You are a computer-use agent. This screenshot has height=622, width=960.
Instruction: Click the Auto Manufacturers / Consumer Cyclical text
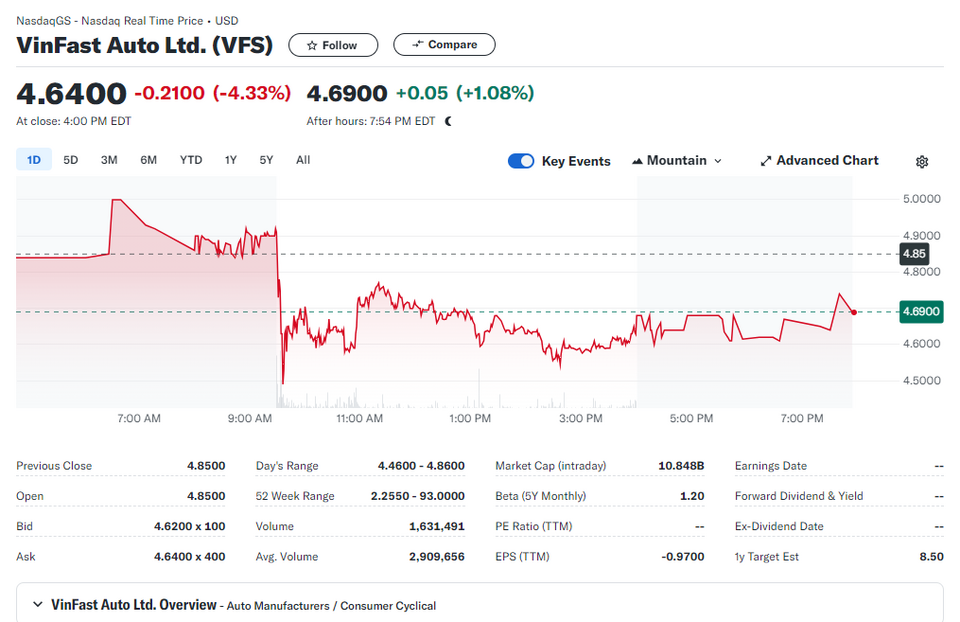click(x=331, y=605)
